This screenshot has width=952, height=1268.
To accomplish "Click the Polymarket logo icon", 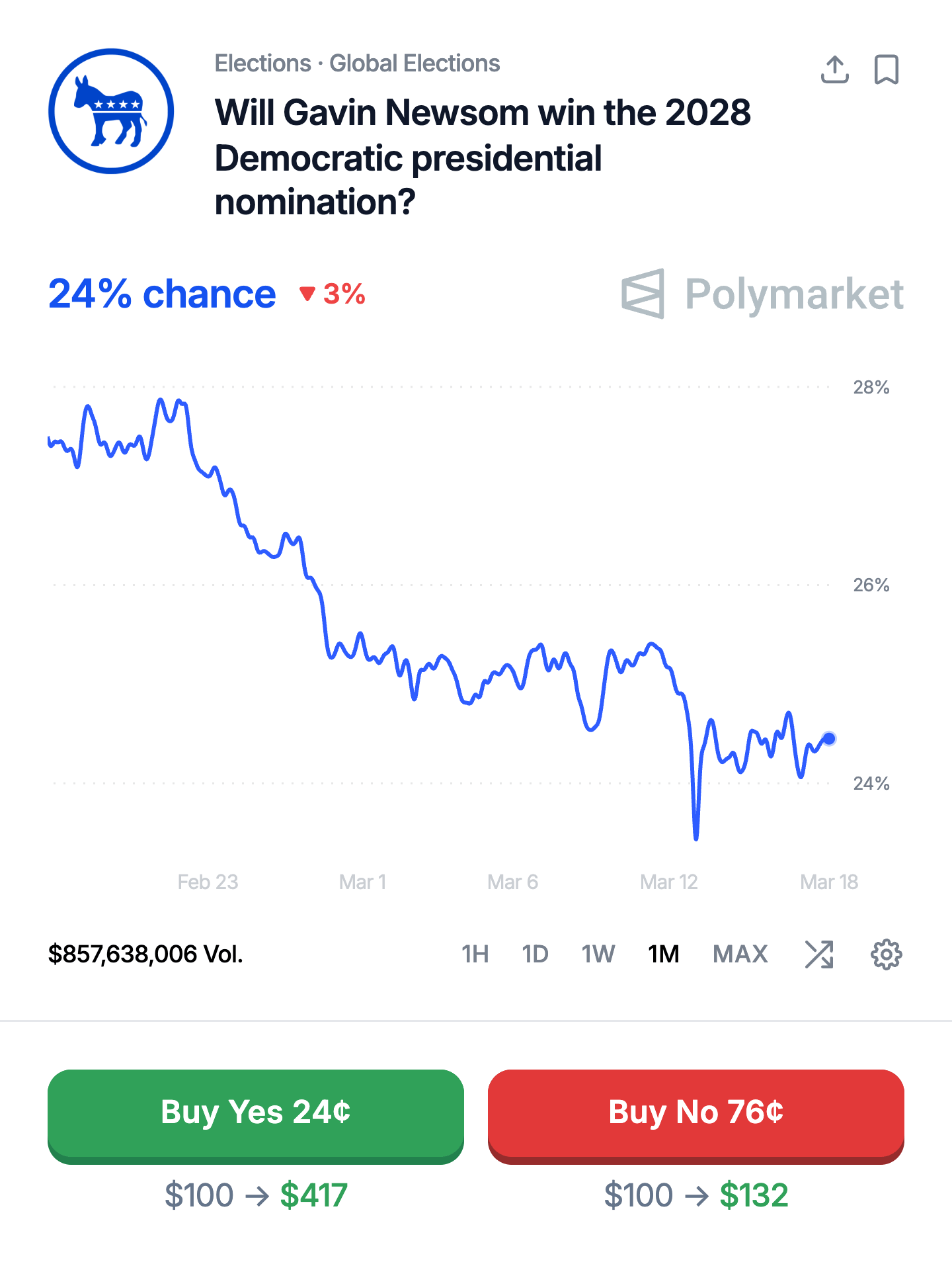I will pyautogui.click(x=643, y=294).
